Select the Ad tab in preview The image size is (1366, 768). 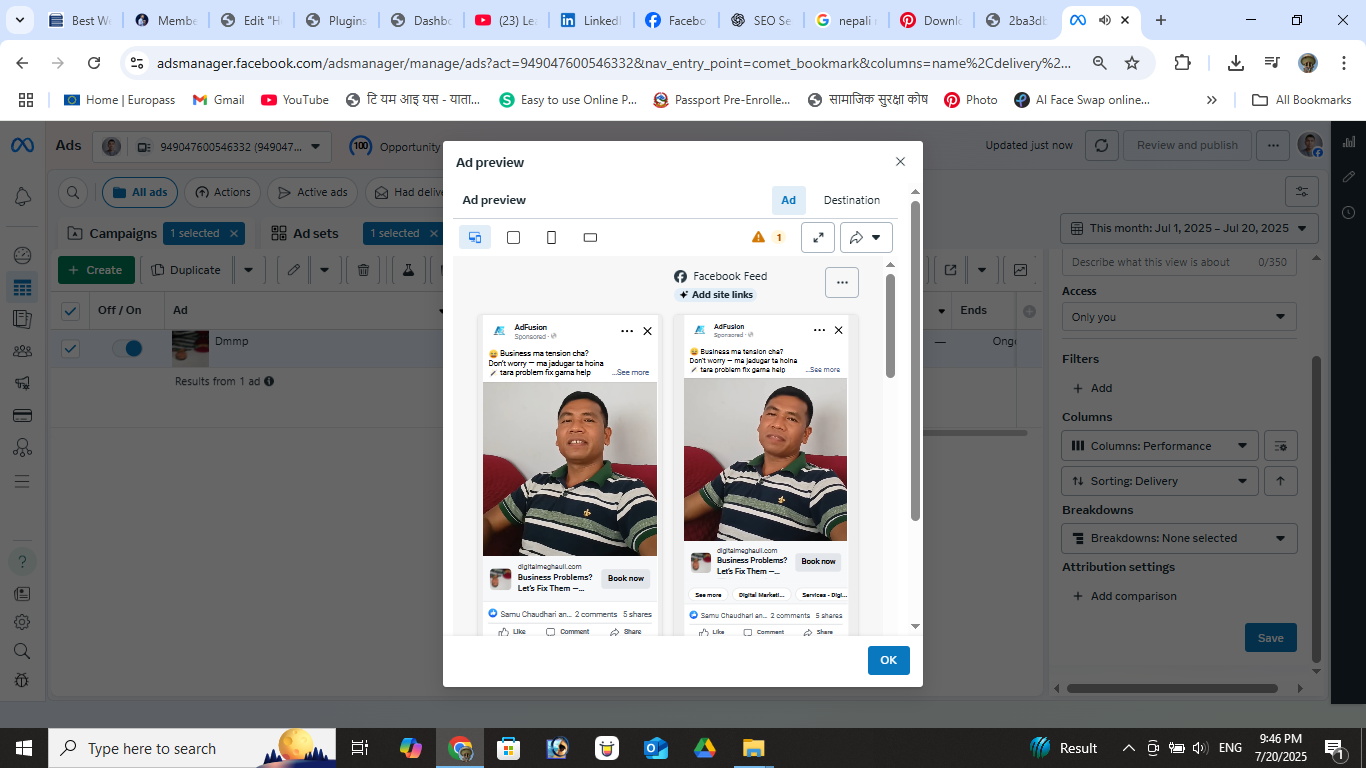coord(788,200)
